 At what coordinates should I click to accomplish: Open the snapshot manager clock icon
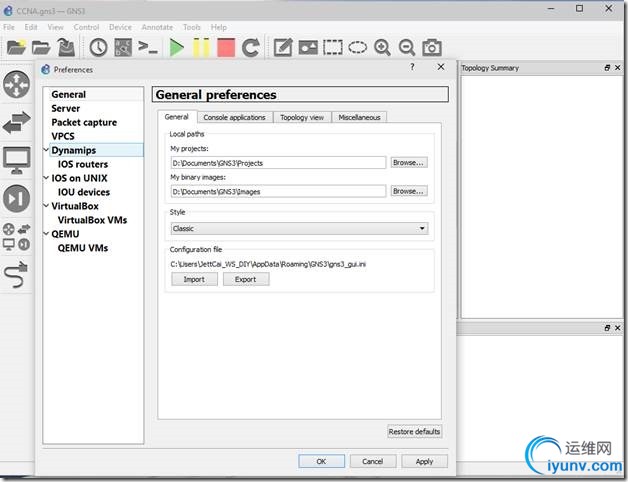tap(98, 48)
